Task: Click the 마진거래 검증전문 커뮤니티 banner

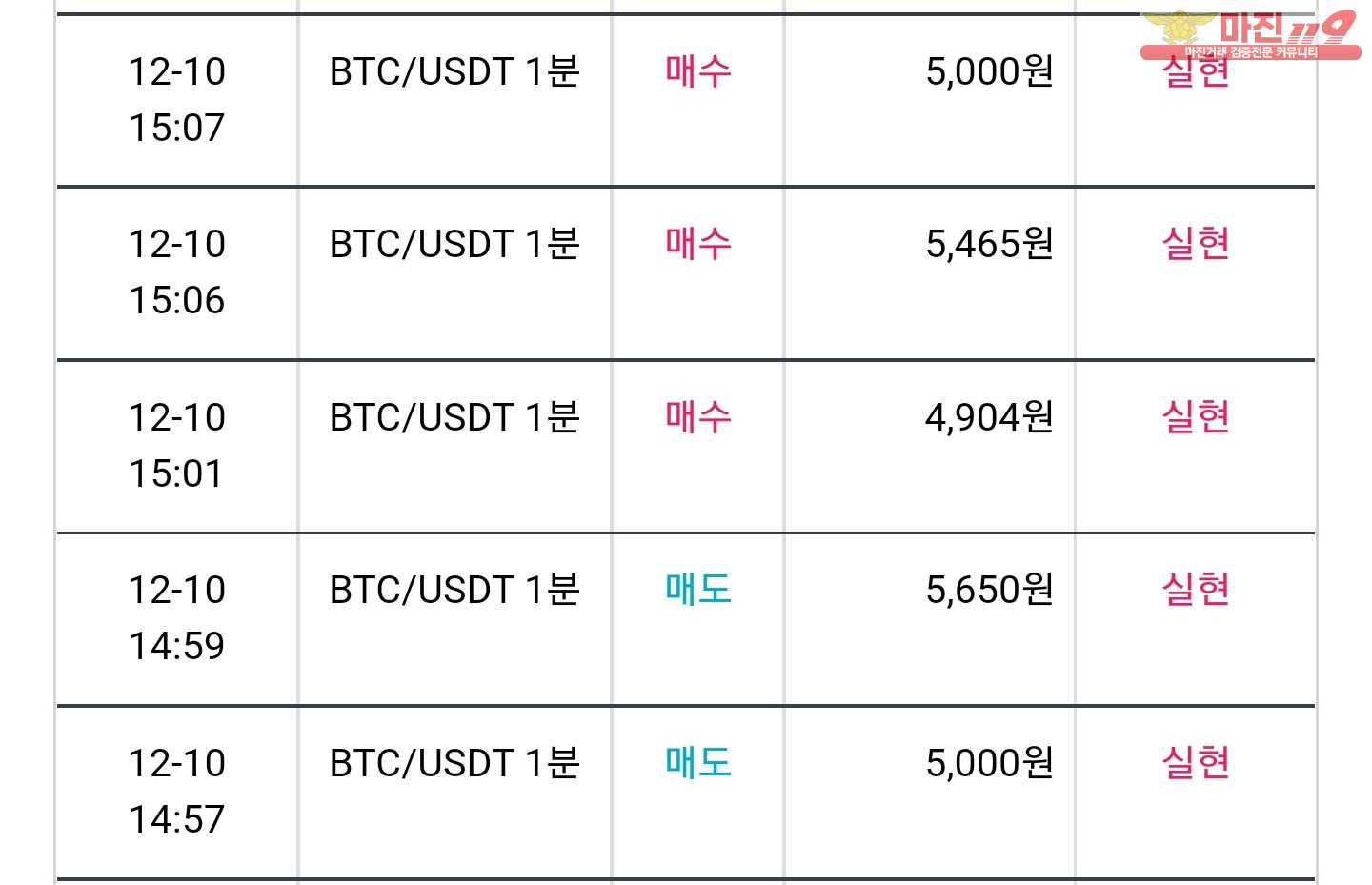Action: point(1251,52)
